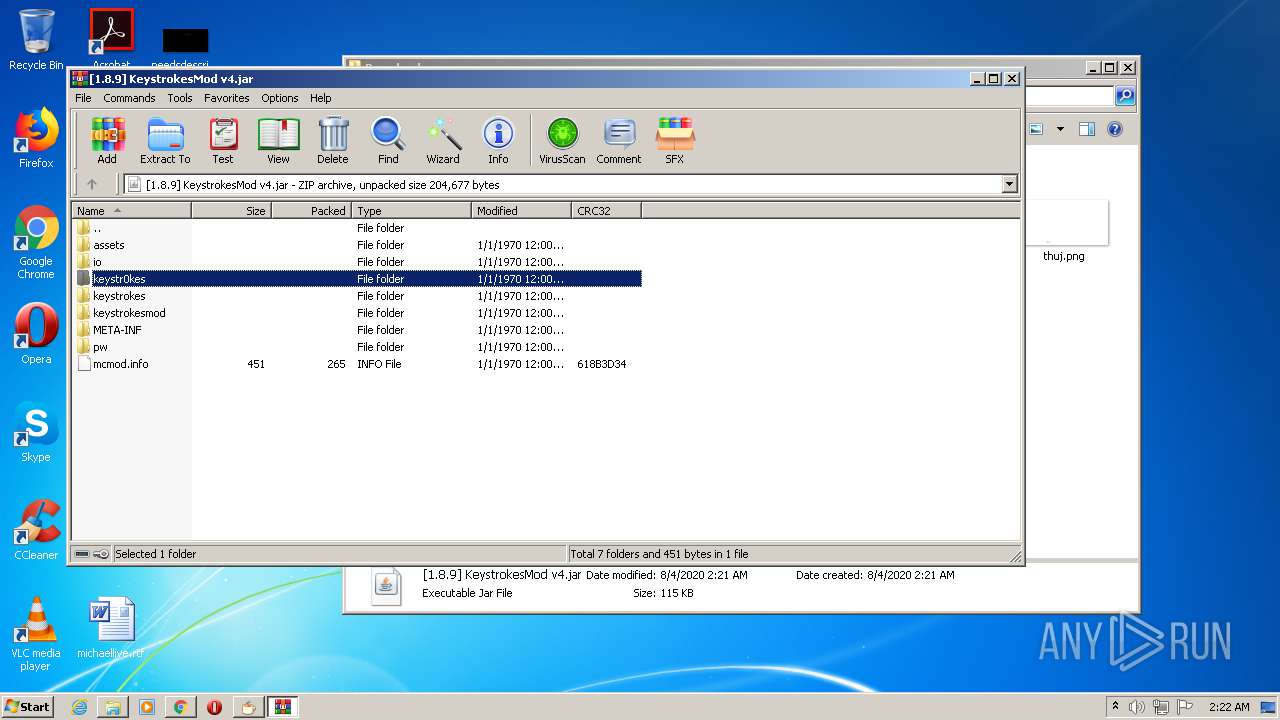The image size is (1280, 720).
Task: Open VLC media player desktop shortcut
Action: (36, 635)
